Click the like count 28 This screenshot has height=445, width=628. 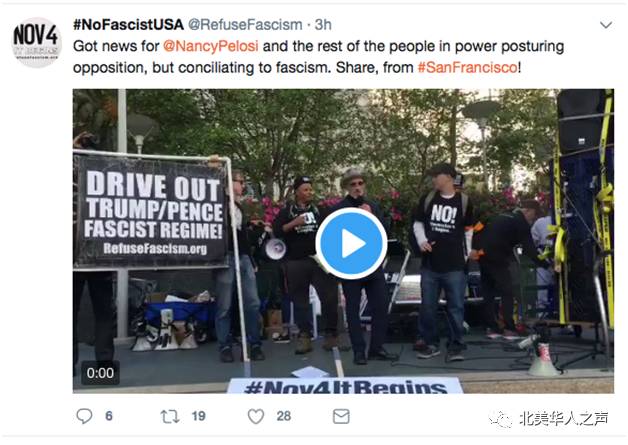(x=284, y=416)
